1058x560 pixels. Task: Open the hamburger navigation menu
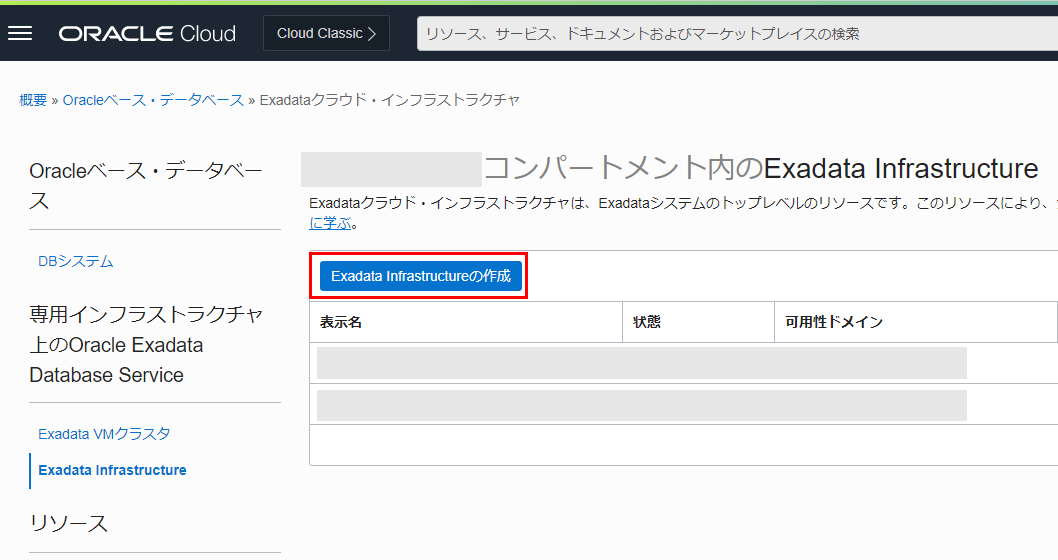[20, 33]
